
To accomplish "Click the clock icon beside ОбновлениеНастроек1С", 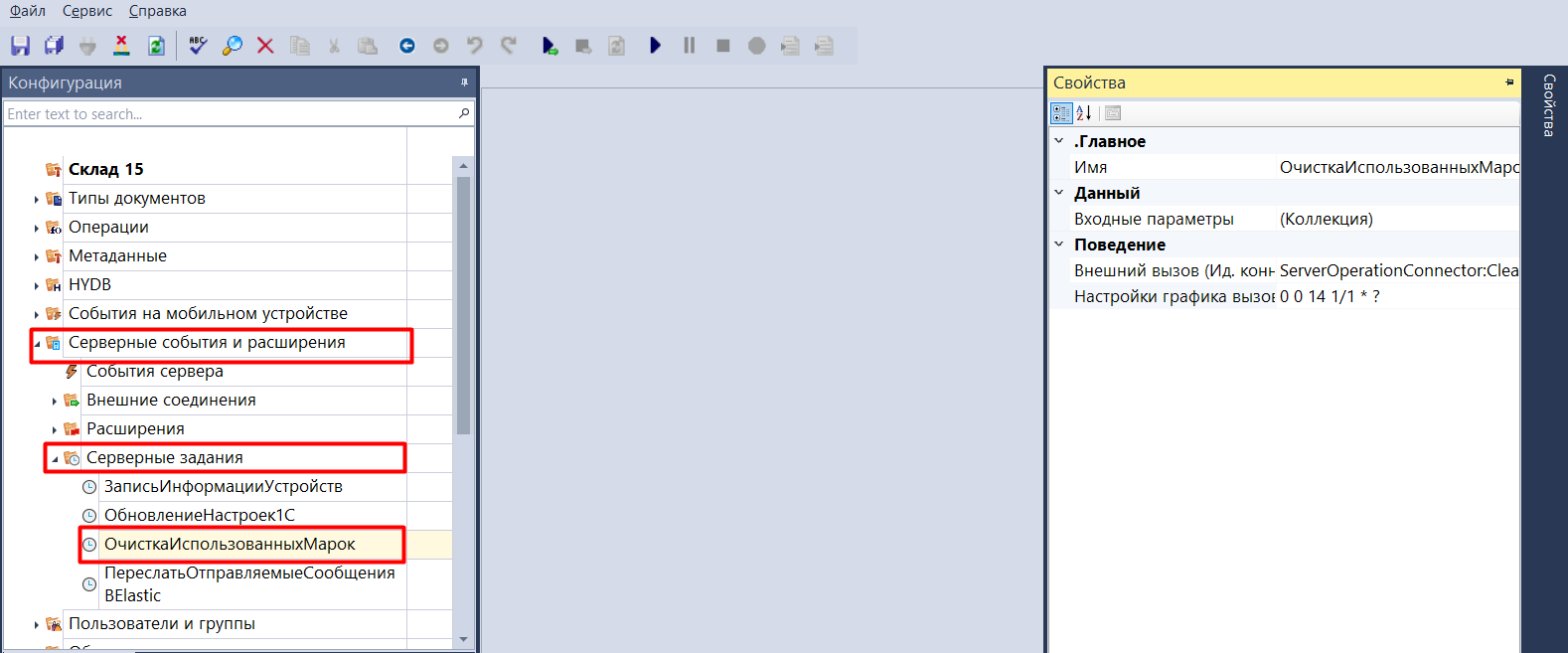I will tap(89, 516).
